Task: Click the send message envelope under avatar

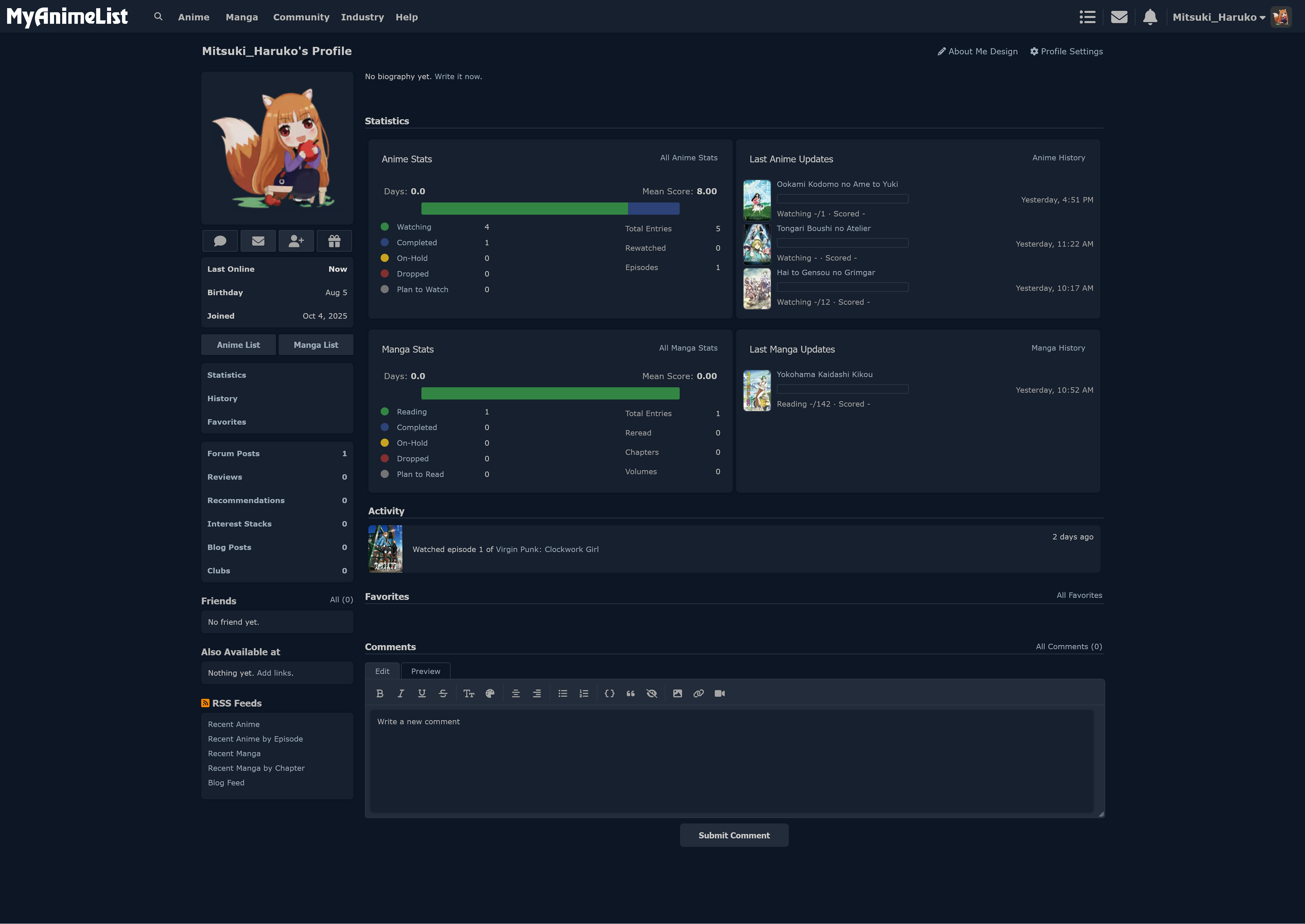Action: (258, 241)
